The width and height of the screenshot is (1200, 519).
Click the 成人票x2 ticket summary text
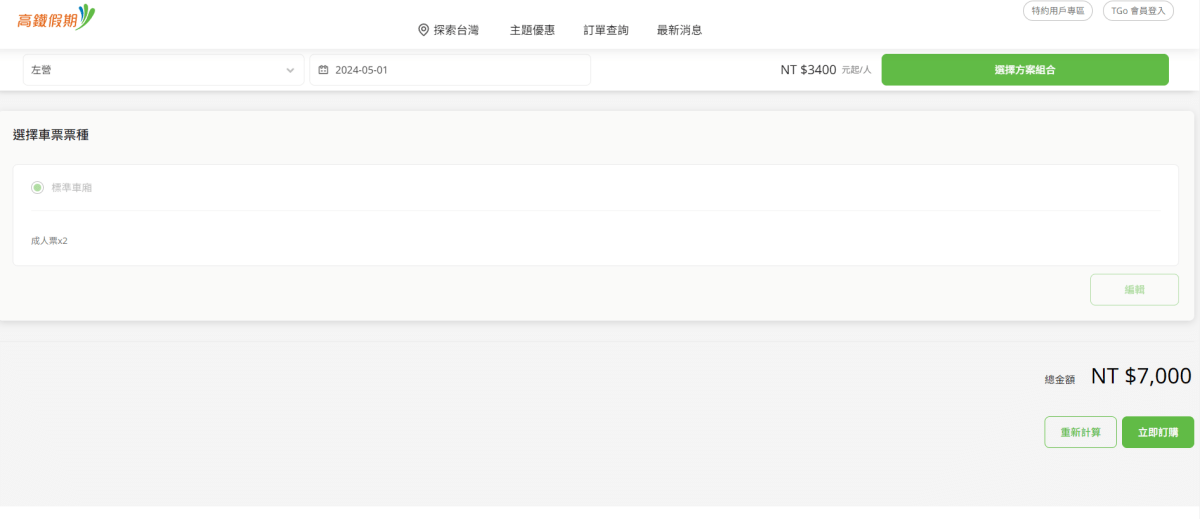[49, 241]
